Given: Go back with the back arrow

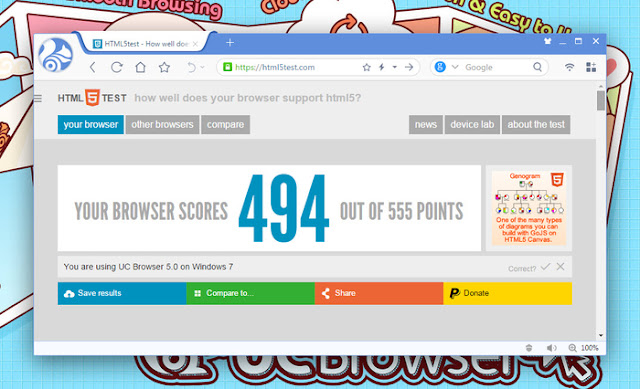Looking at the screenshot, I should [x=93, y=67].
